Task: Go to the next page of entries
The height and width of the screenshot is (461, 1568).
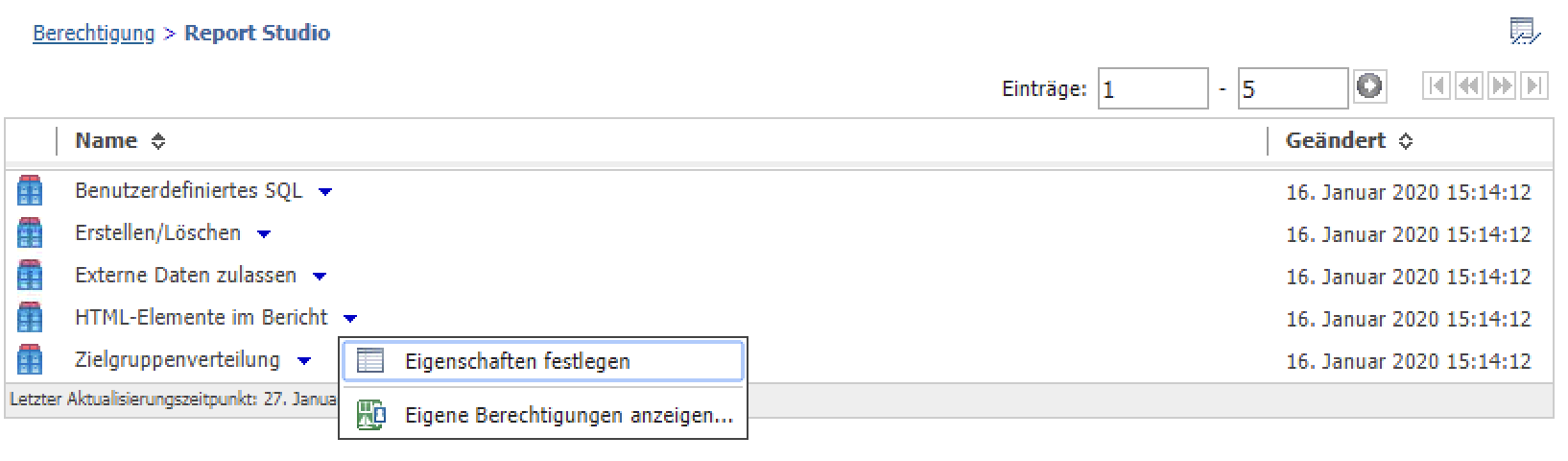Action: 1502,86
